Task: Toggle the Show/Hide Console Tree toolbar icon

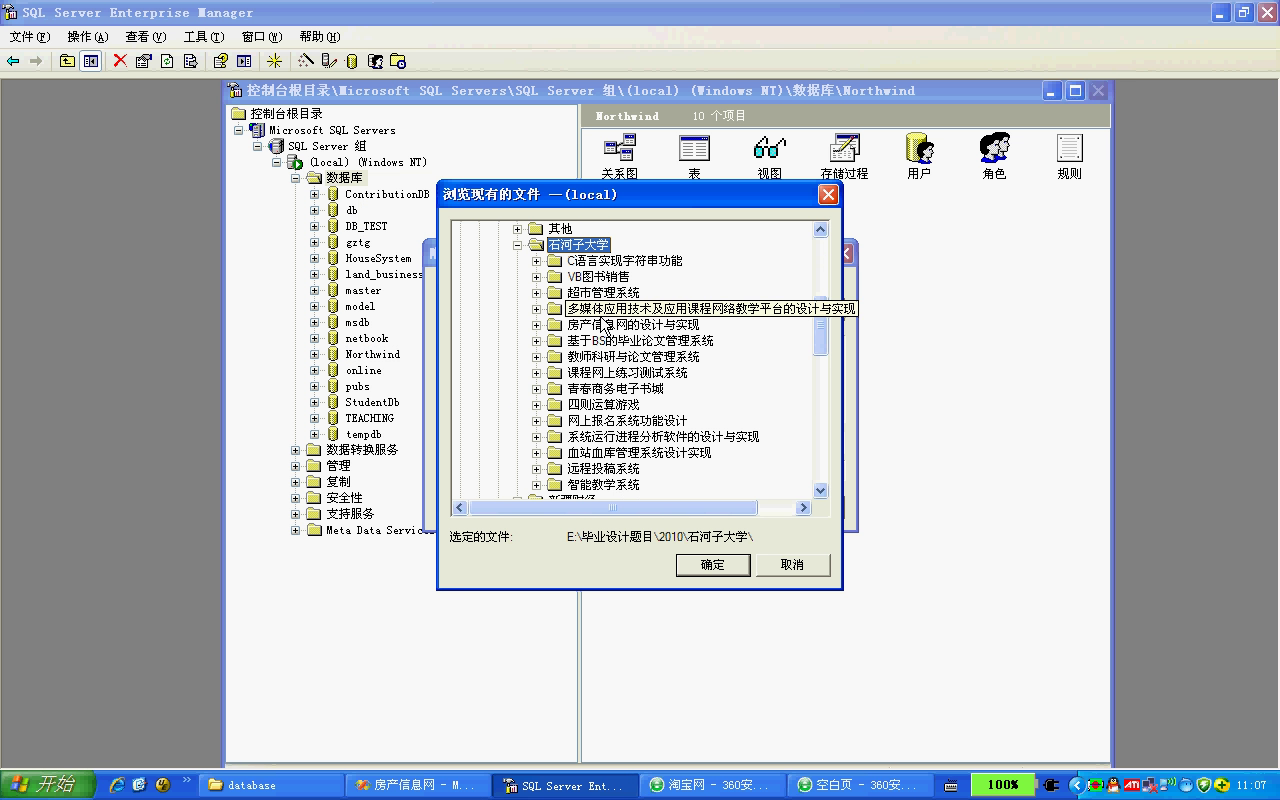Action: (x=91, y=61)
